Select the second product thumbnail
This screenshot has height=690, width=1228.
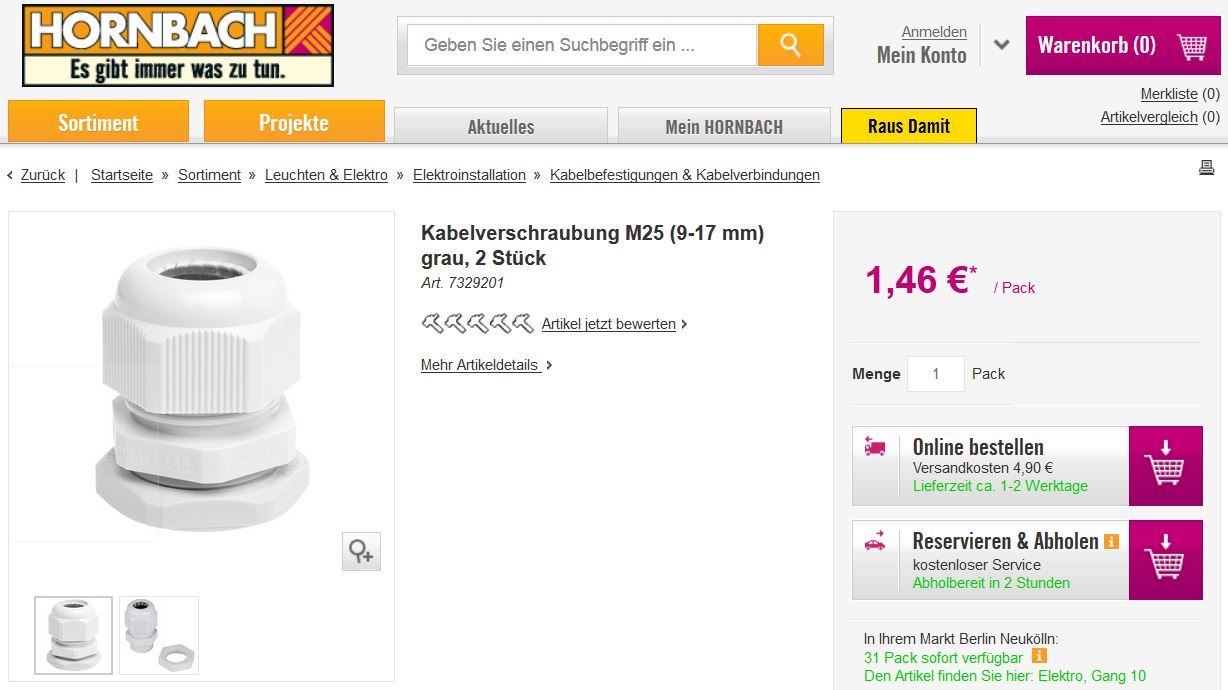pyautogui.click(x=159, y=635)
